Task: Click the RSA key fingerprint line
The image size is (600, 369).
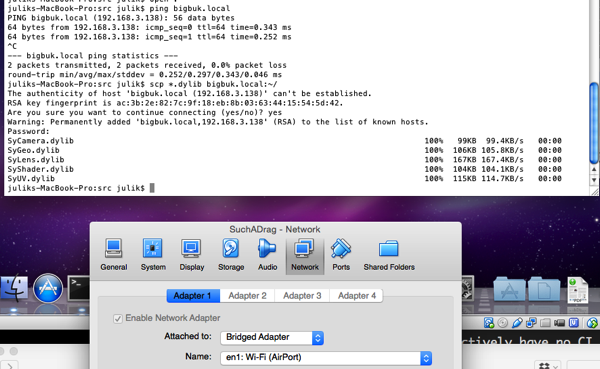Action: 175,103
